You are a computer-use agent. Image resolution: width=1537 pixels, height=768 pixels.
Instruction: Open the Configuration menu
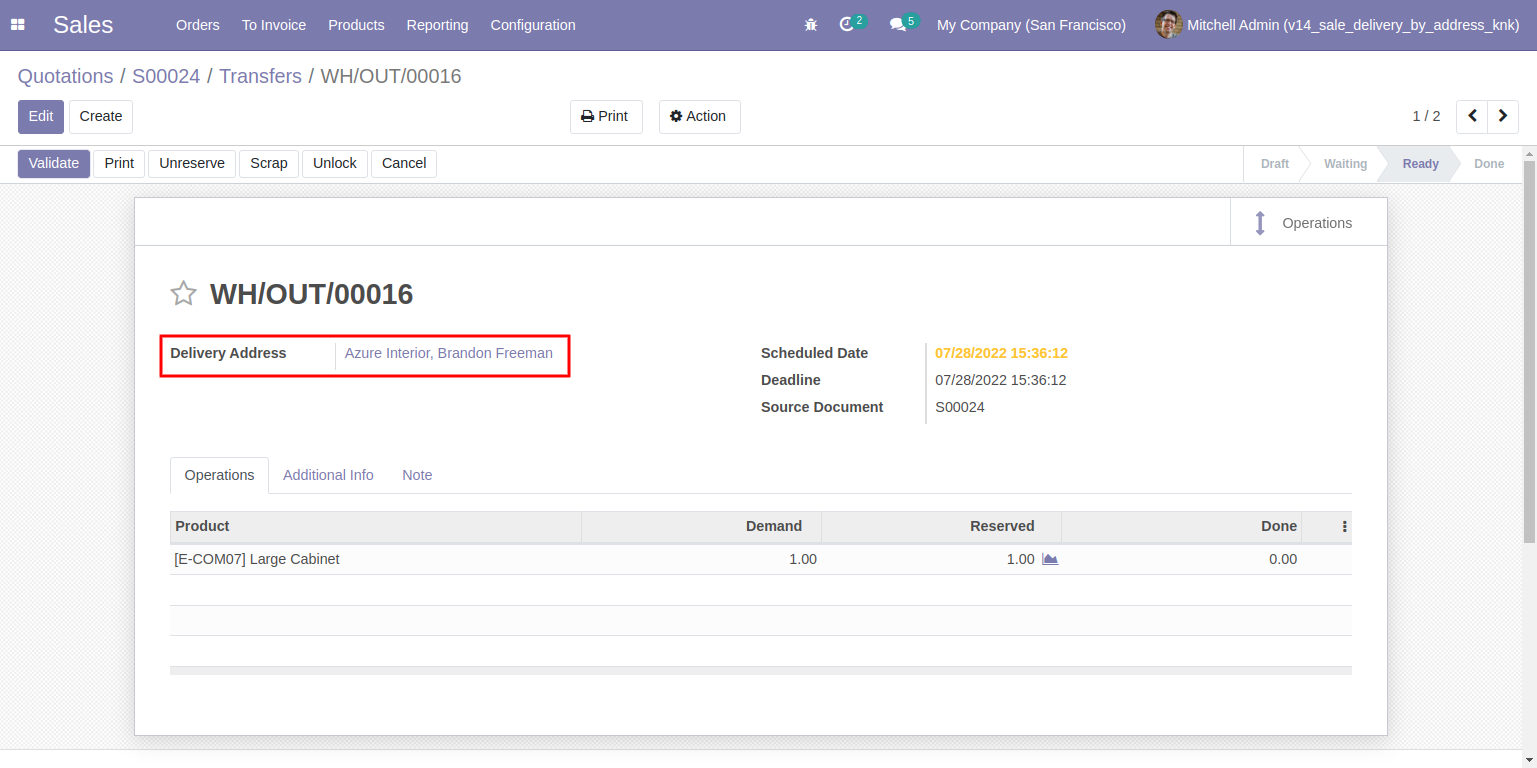tap(533, 25)
